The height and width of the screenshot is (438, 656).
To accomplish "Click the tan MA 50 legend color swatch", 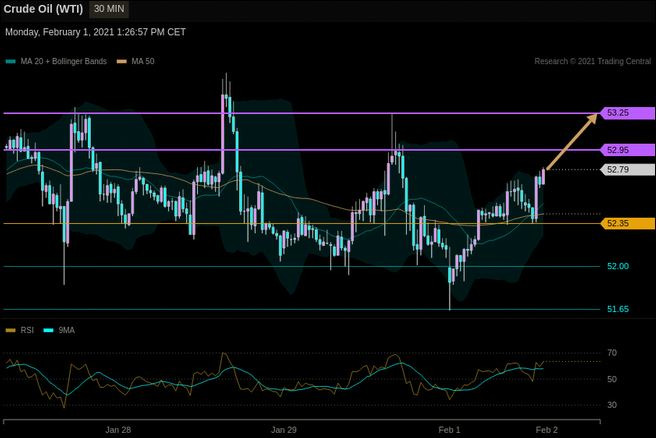I will pyautogui.click(x=121, y=61).
